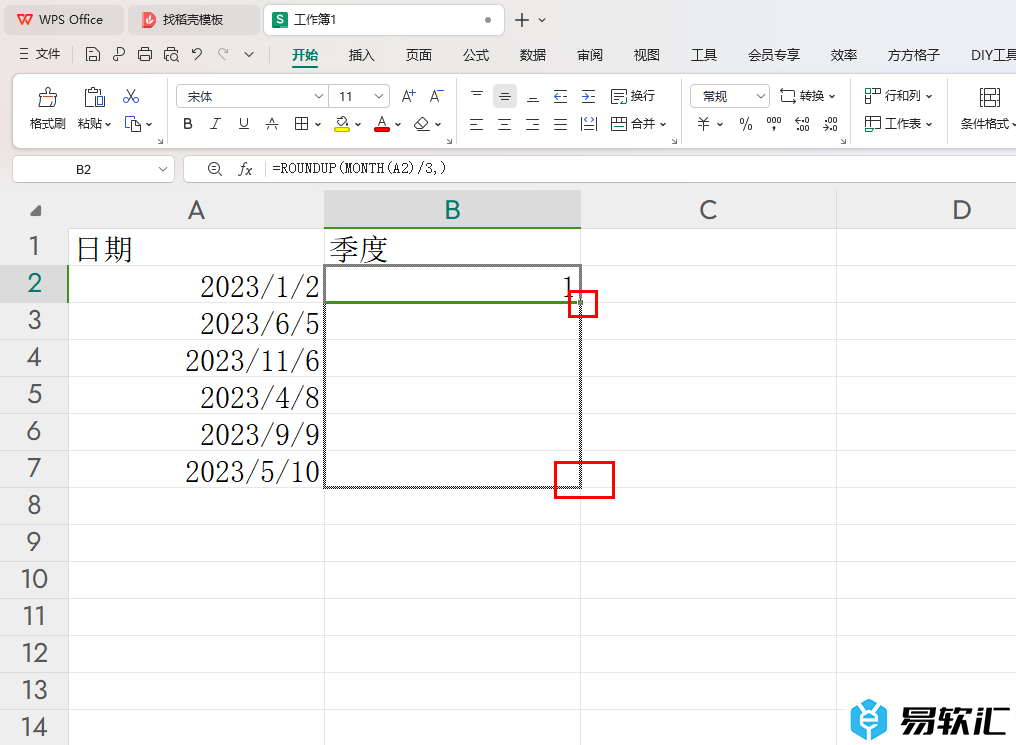The height and width of the screenshot is (745, 1016).
Task: Switch to 插入 Insert tab
Action: coord(362,55)
